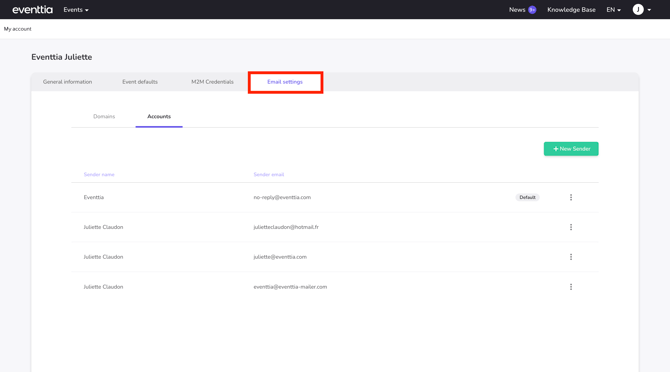Select the juliette@eventtia.com email cell
Image resolution: width=670 pixels, height=372 pixels.
280,257
